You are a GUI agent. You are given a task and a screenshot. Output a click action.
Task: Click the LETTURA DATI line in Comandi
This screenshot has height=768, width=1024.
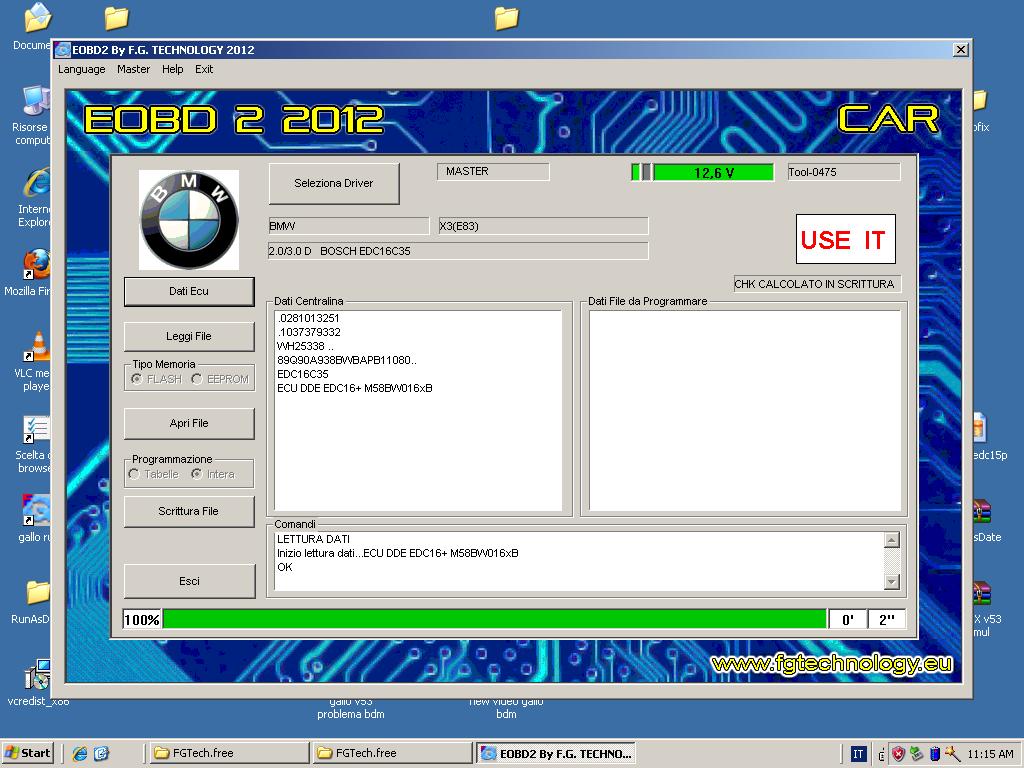[x=313, y=539]
